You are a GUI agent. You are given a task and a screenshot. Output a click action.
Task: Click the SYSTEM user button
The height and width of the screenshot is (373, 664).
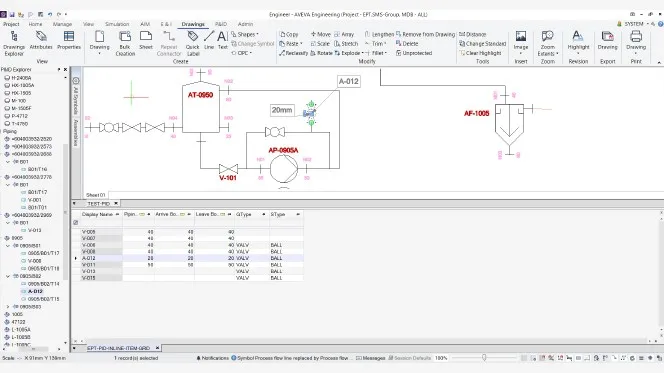tap(633, 24)
